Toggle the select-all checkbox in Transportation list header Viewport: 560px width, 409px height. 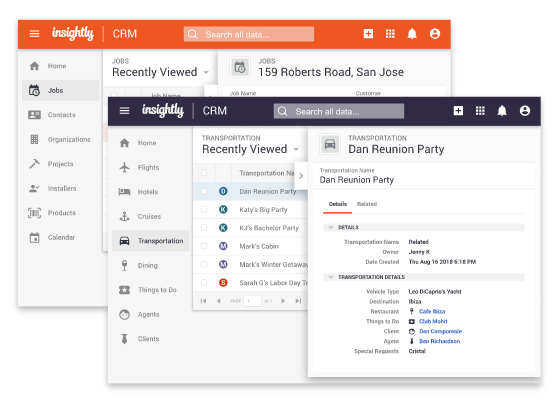click(204, 173)
